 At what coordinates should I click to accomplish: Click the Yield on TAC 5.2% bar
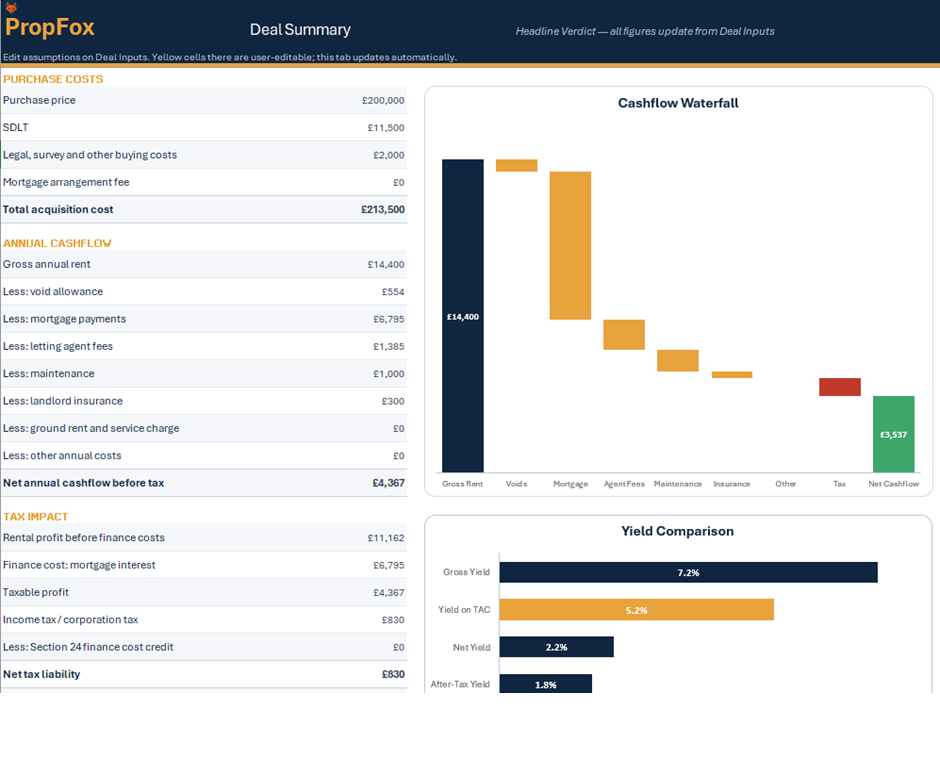coord(637,610)
